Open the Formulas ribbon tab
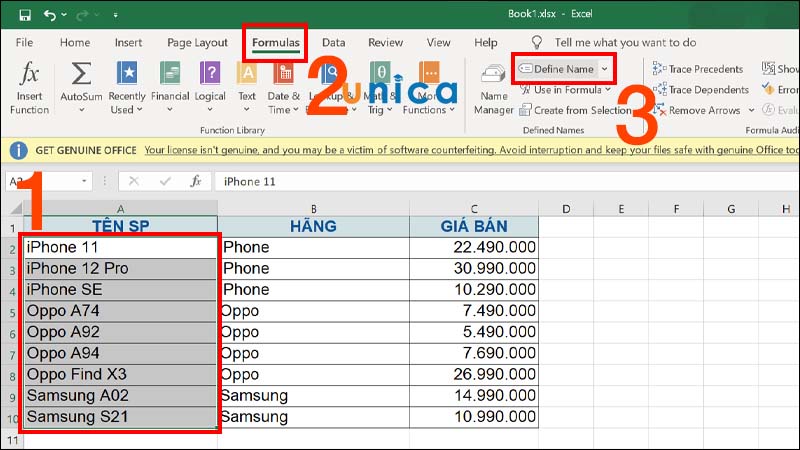 pos(276,42)
